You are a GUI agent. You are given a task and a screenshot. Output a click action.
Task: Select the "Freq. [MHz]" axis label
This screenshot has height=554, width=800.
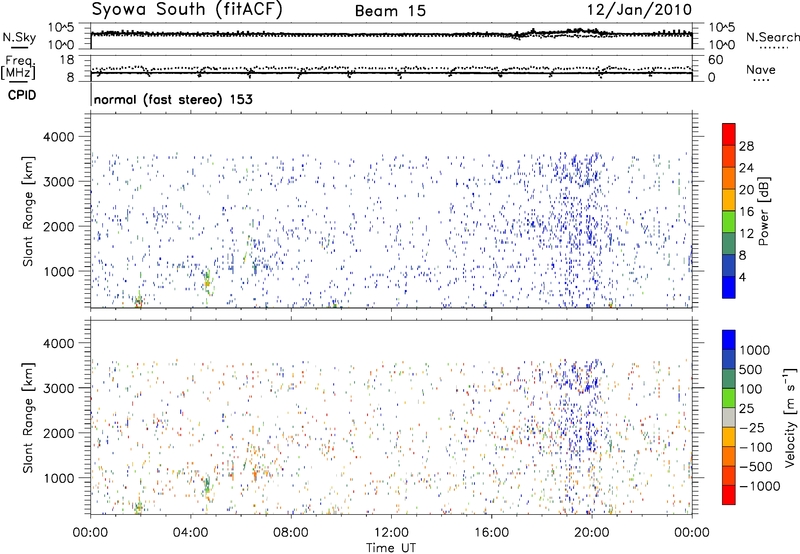click(19, 68)
